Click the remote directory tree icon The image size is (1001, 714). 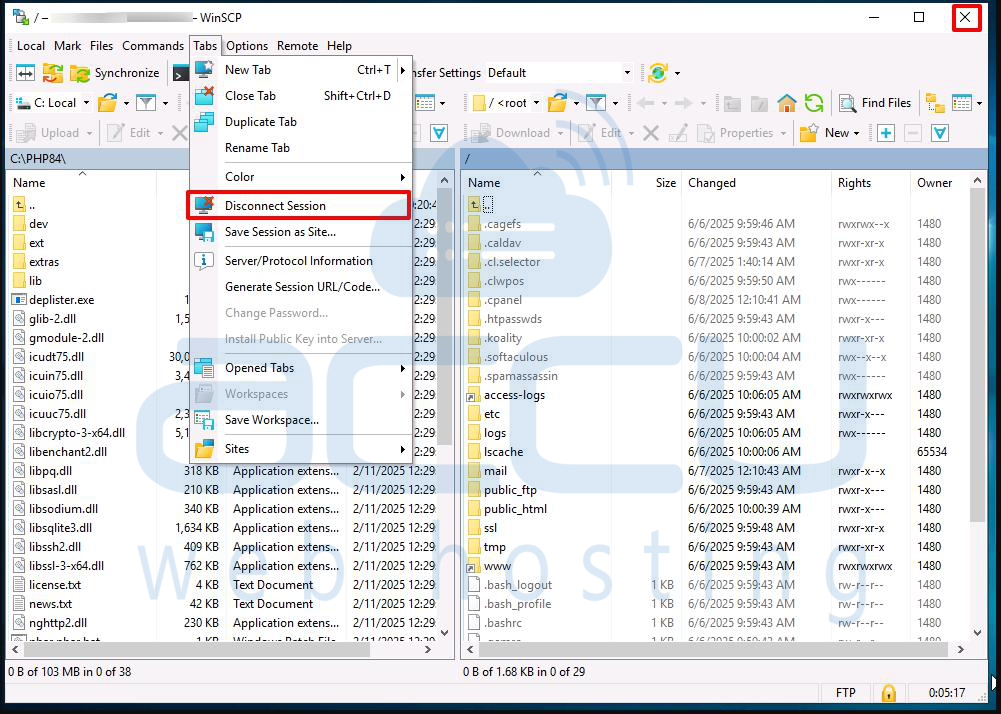(935, 103)
